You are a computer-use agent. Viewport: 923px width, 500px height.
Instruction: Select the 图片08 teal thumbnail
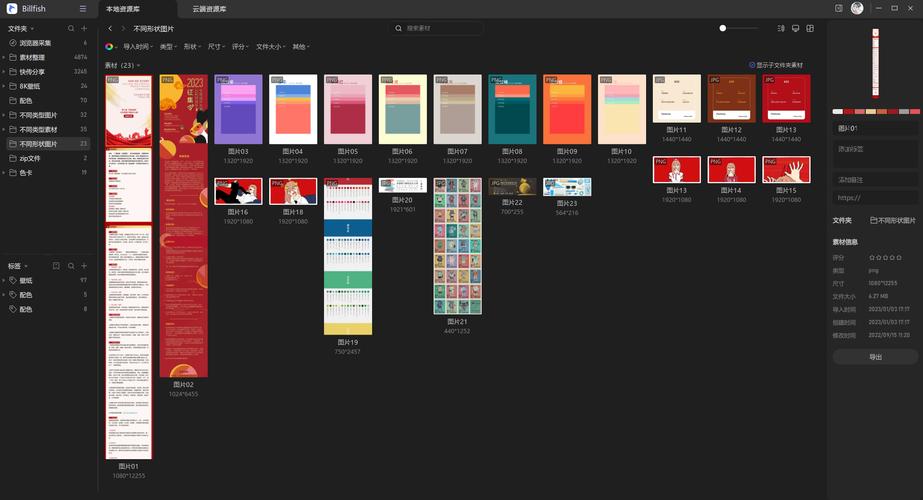512,109
